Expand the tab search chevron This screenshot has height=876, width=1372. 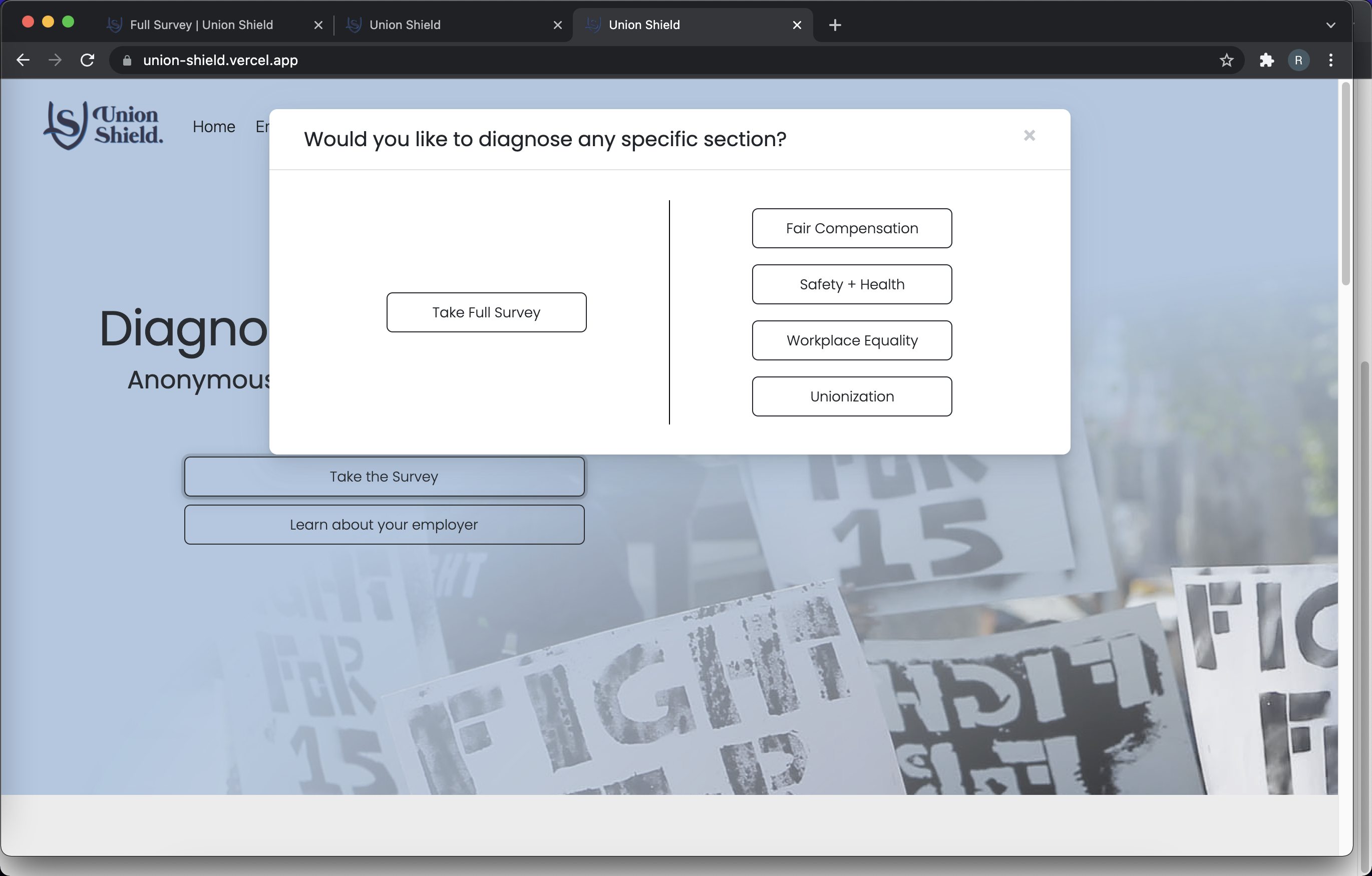tap(1330, 25)
